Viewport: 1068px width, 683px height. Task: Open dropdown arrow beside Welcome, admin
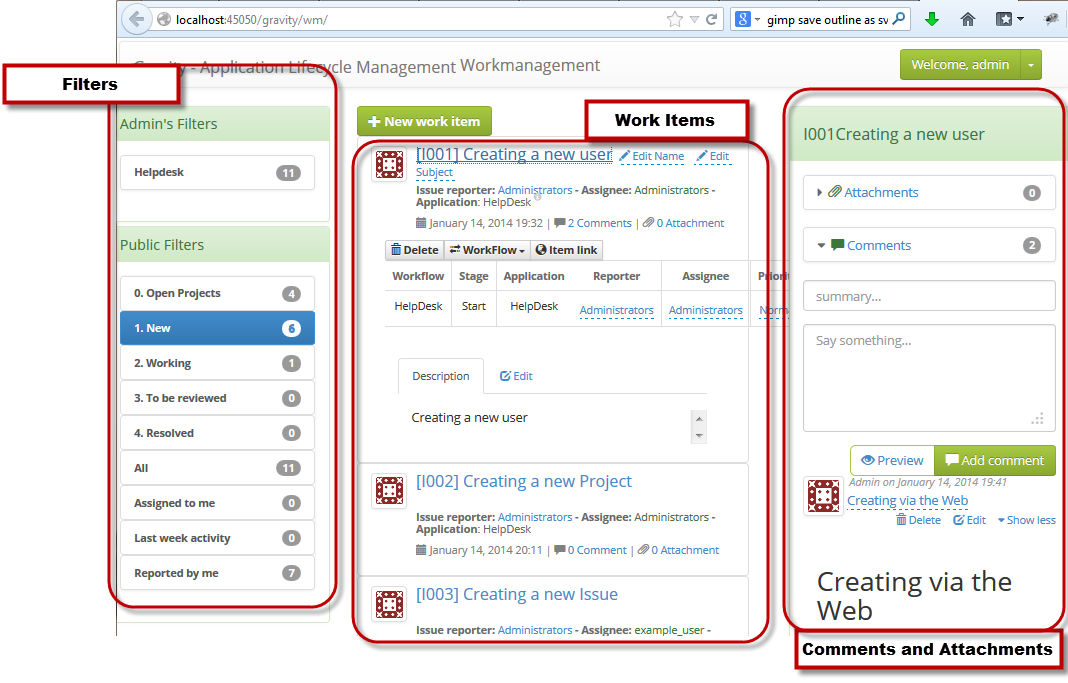pyautogui.click(x=1032, y=65)
